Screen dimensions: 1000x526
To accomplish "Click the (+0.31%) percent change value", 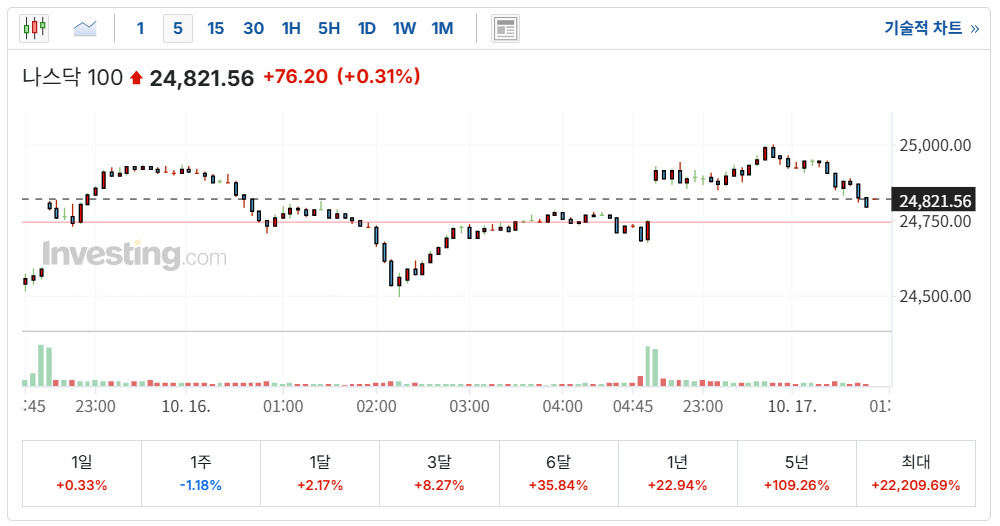I will (x=379, y=77).
